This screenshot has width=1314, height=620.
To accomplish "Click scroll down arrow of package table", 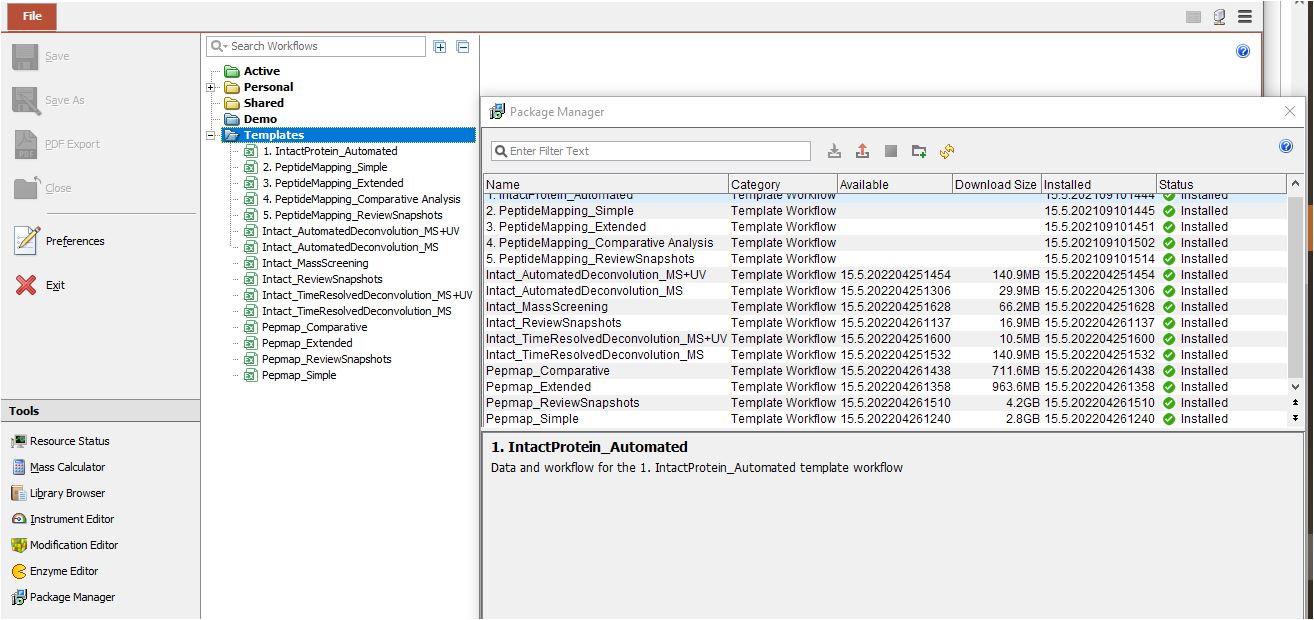I will [1296, 387].
